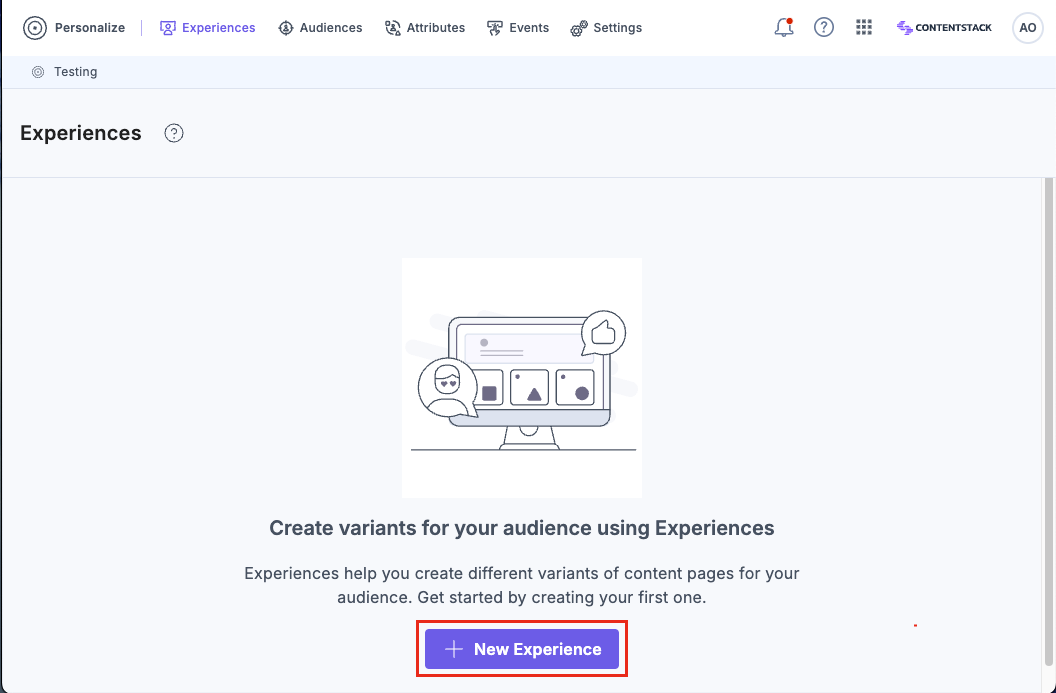Open the Audiences tab
The height and width of the screenshot is (693, 1056).
tap(320, 28)
